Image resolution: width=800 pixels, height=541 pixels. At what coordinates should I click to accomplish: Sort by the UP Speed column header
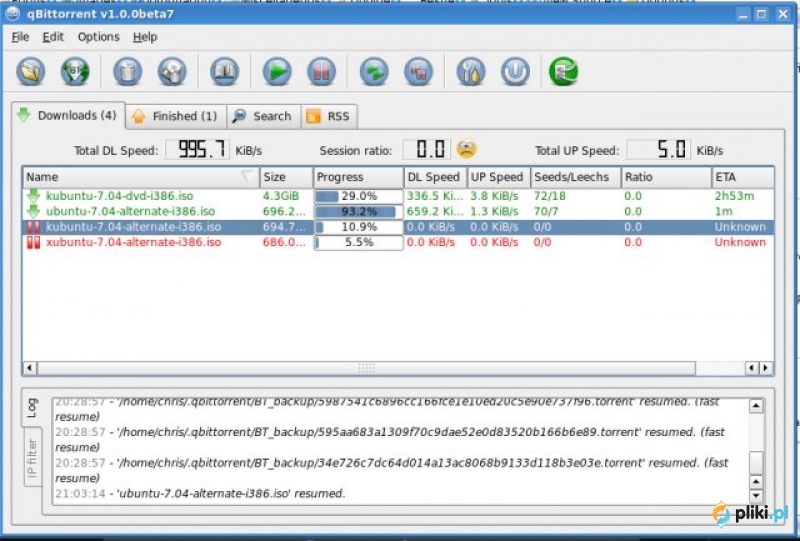pos(498,177)
